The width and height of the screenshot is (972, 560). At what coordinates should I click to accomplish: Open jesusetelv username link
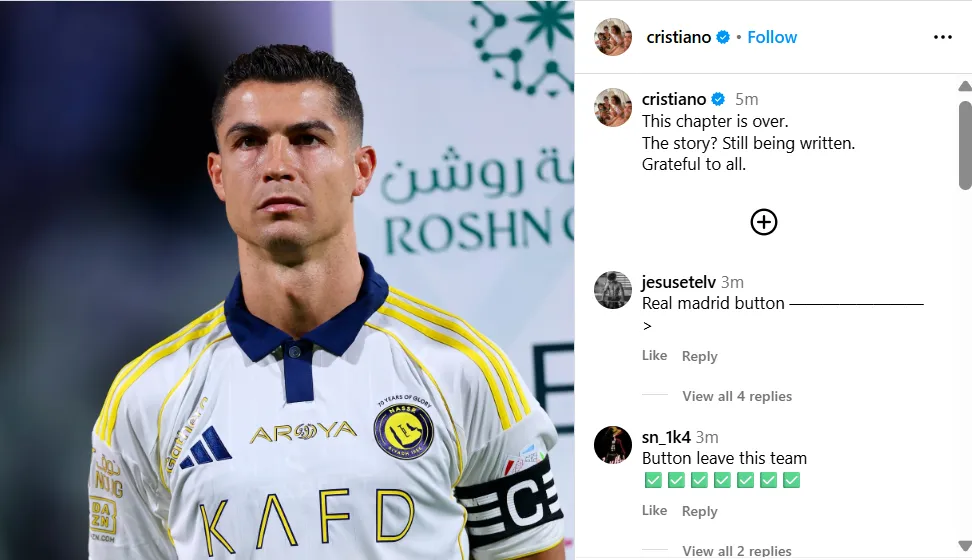point(679,282)
